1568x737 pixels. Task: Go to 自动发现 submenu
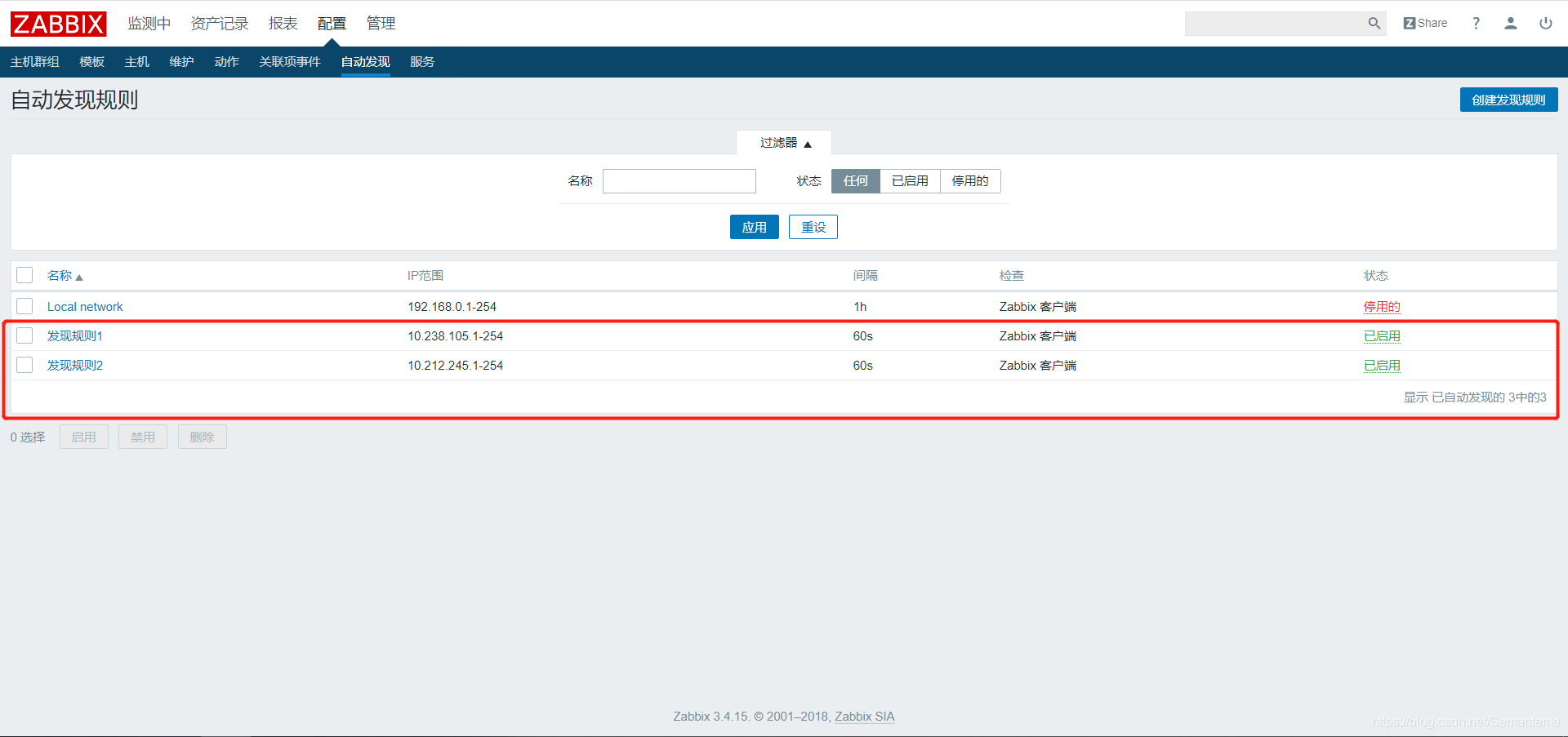point(365,62)
